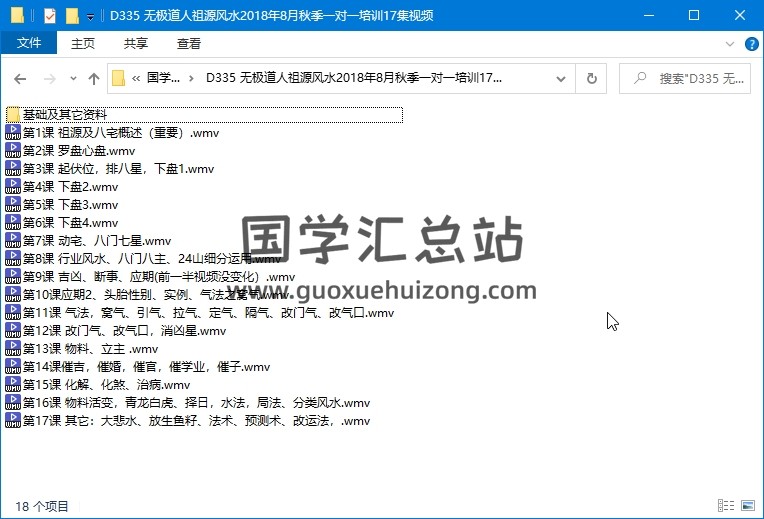Click the WMV icon for 第16课

coord(13,403)
